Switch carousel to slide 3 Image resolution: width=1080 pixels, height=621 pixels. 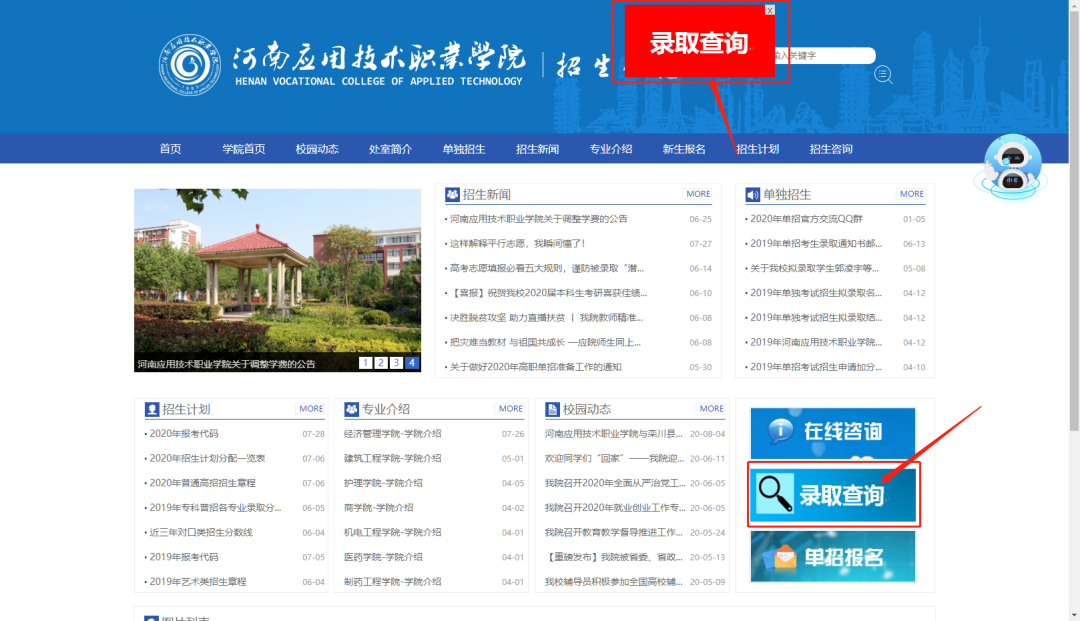pyautogui.click(x=396, y=363)
